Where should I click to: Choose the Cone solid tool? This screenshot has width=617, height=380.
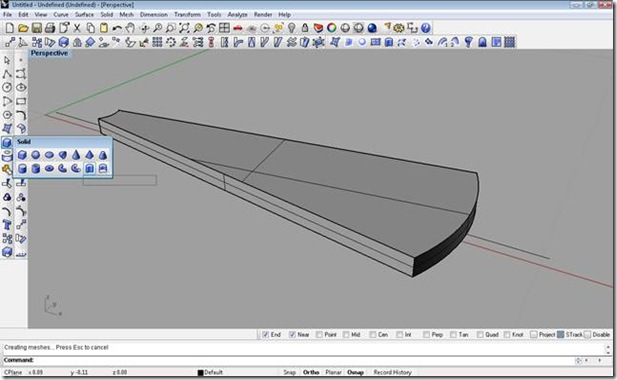point(76,155)
